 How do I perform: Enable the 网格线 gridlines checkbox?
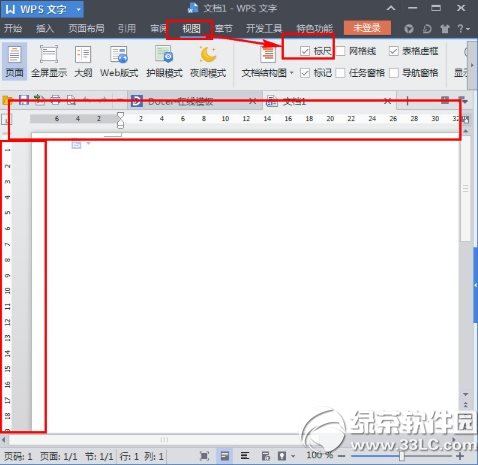pyautogui.click(x=340, y=51)
